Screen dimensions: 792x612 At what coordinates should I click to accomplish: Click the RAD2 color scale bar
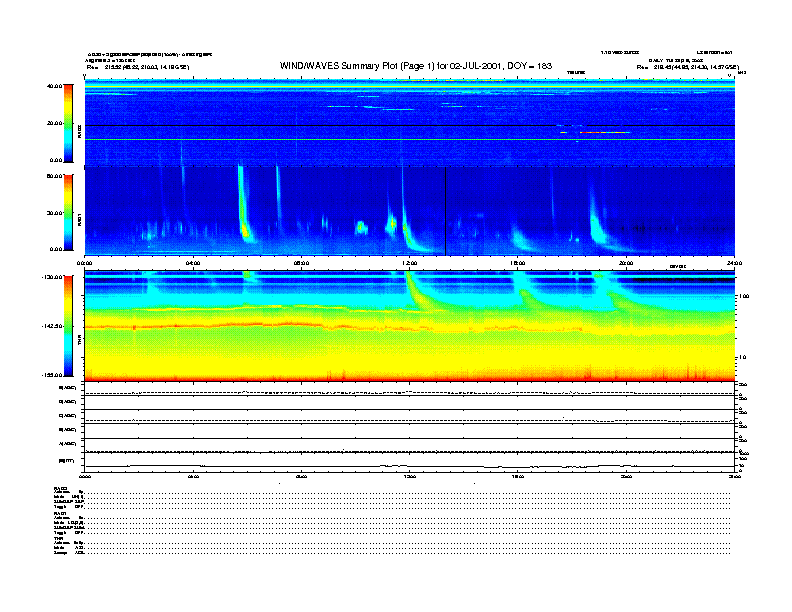68,123
